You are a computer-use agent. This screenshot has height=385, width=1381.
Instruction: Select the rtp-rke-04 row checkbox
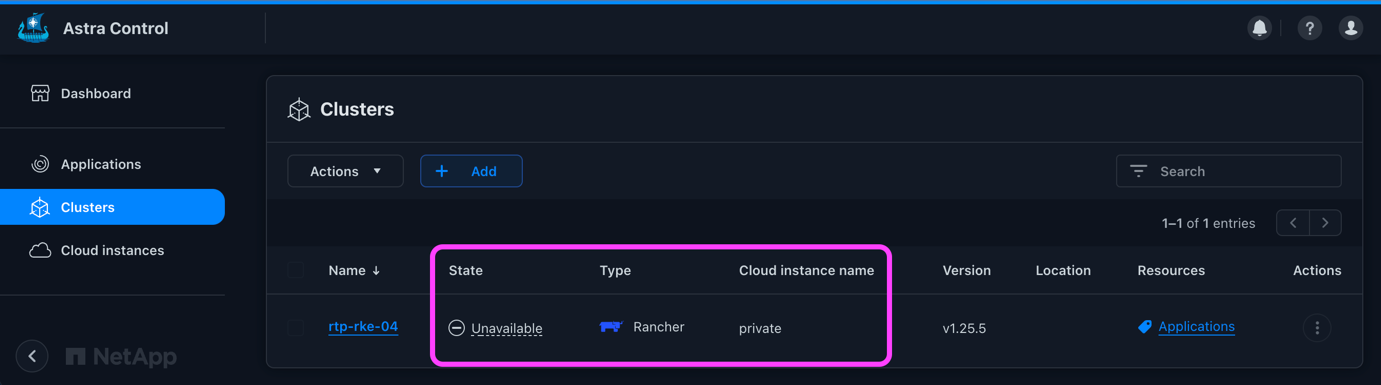tap(296, 327)
